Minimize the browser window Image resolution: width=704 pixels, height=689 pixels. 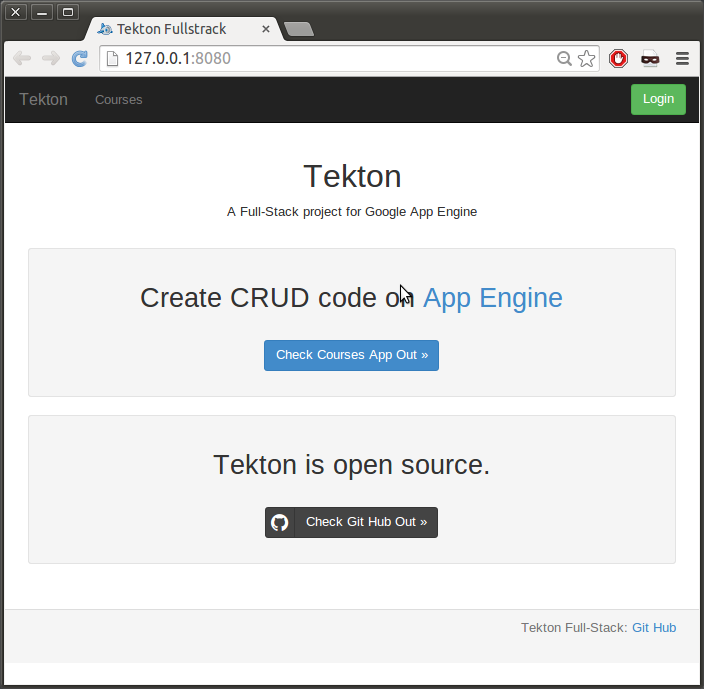[42, 12]
